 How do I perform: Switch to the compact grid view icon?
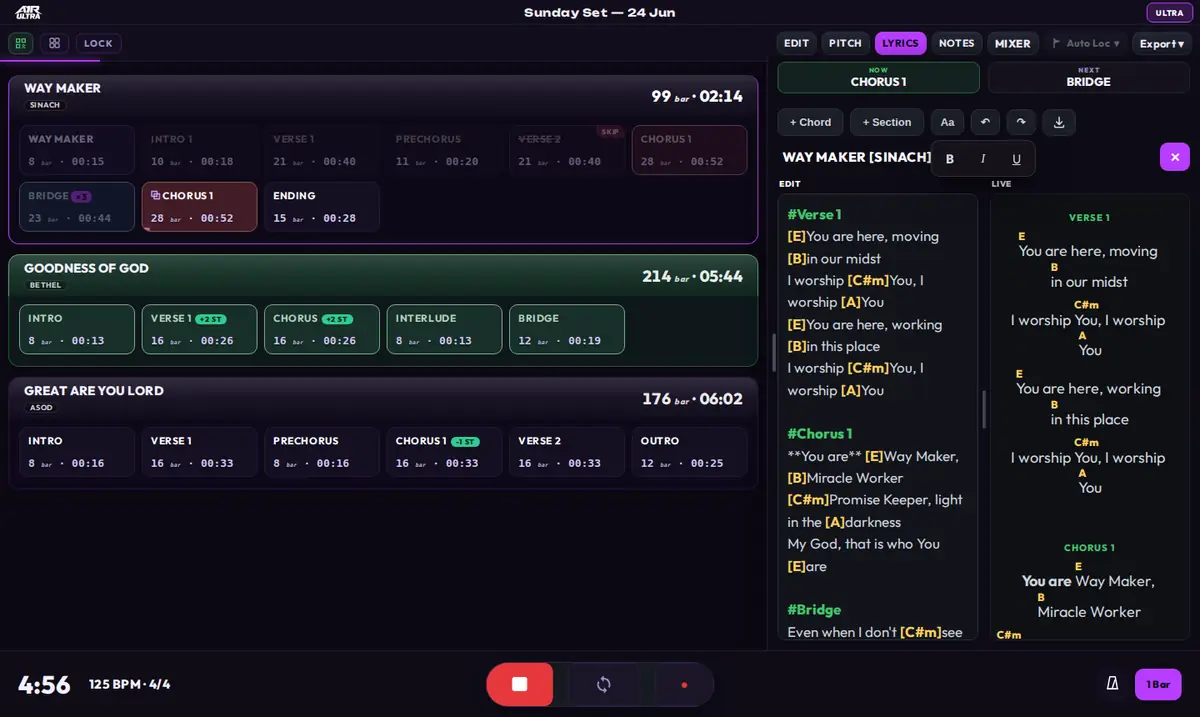click(21, 43)
